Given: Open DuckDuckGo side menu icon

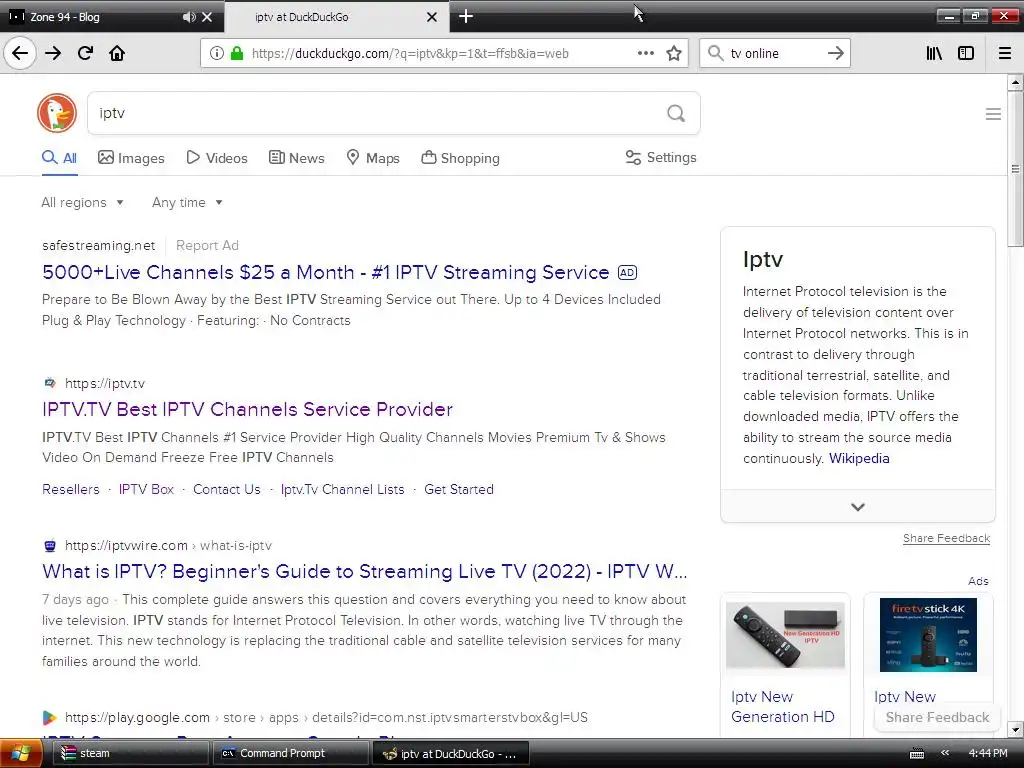Looking at the screenshot, I should 993,114.
